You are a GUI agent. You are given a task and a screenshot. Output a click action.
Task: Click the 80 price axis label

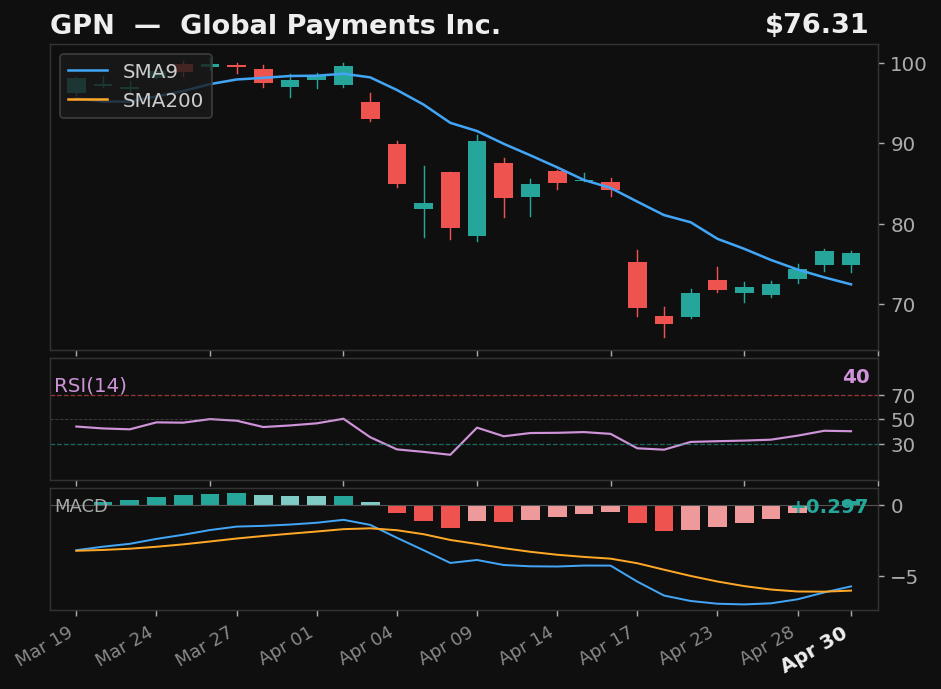(x=902, y=225)
